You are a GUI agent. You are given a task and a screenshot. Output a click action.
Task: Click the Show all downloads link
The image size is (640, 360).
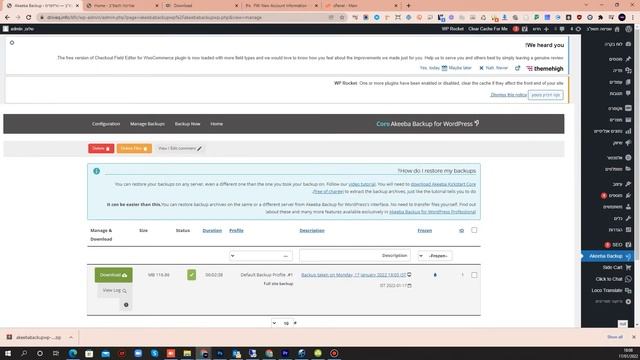click(x=615, y=337)
